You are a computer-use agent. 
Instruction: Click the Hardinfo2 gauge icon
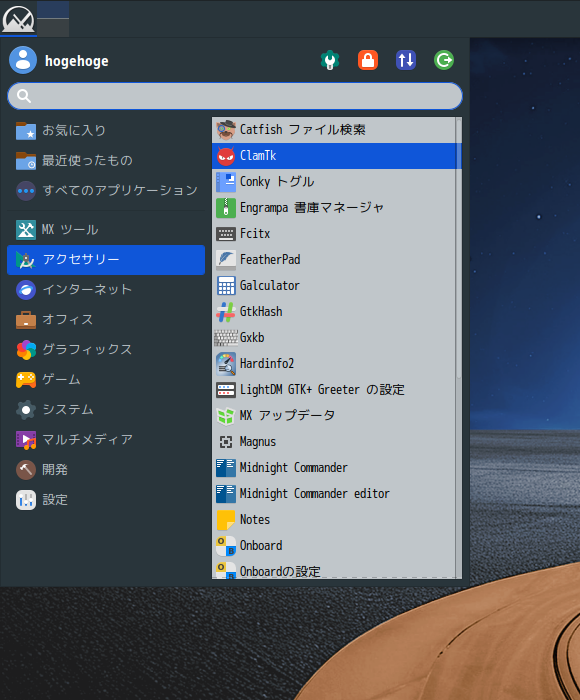coord(226,363)
